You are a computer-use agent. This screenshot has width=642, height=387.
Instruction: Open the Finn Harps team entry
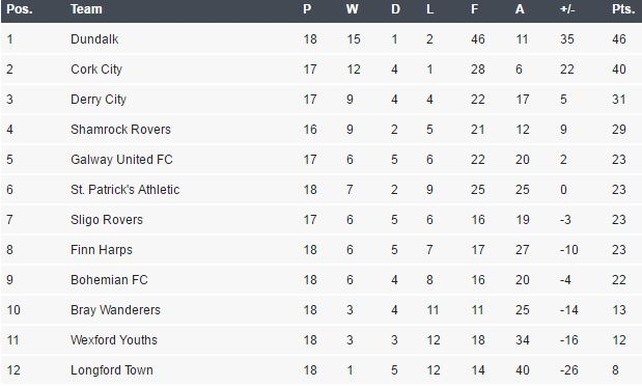coord(102,250)
